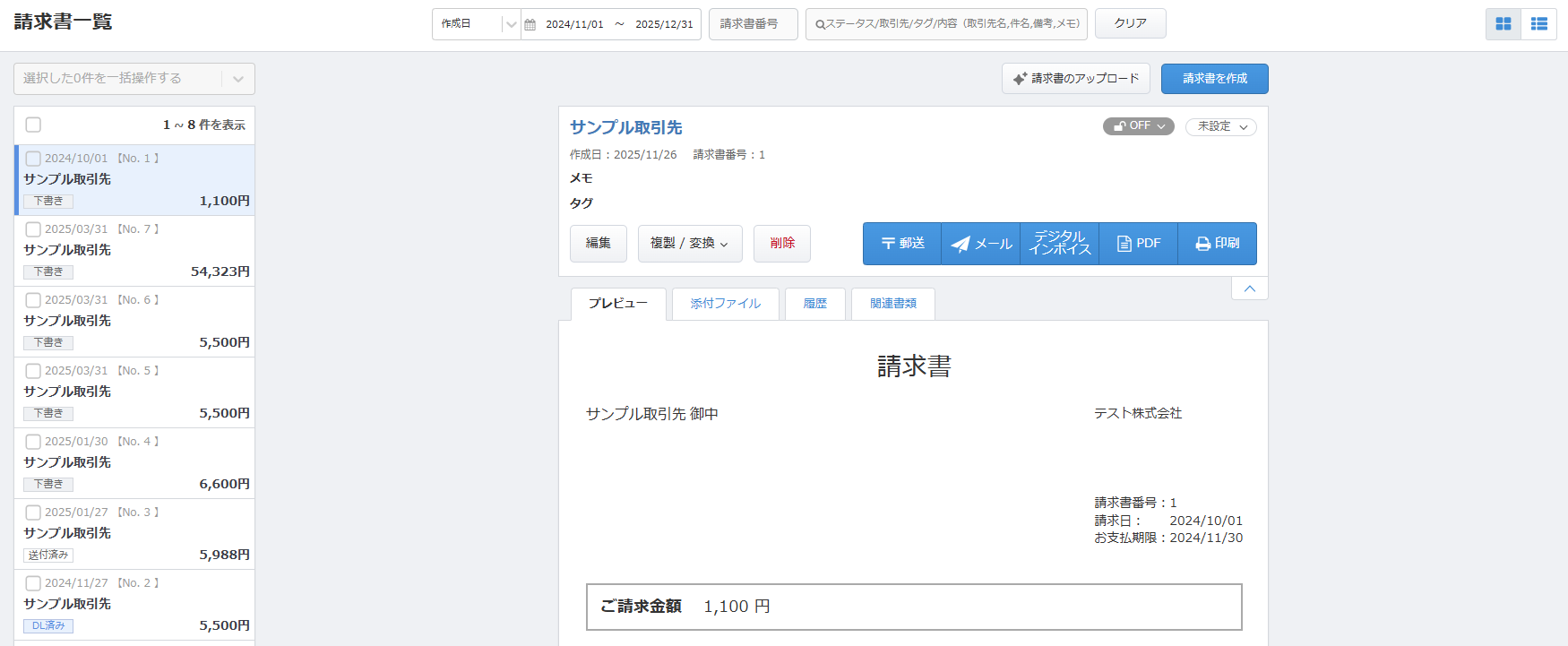Switch to the 添付ファイル tab
This screenshot has height=646, width=1568.
(x=725, y=304)
